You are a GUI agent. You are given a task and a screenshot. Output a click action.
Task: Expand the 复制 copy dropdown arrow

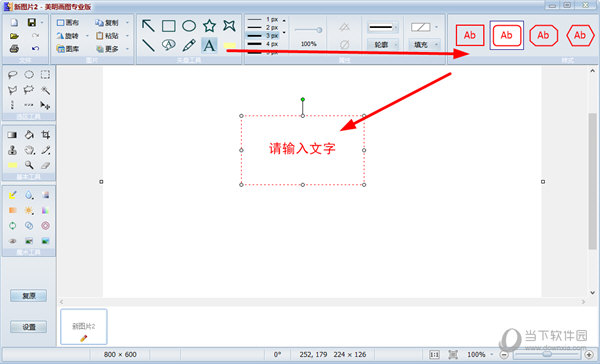127,23
